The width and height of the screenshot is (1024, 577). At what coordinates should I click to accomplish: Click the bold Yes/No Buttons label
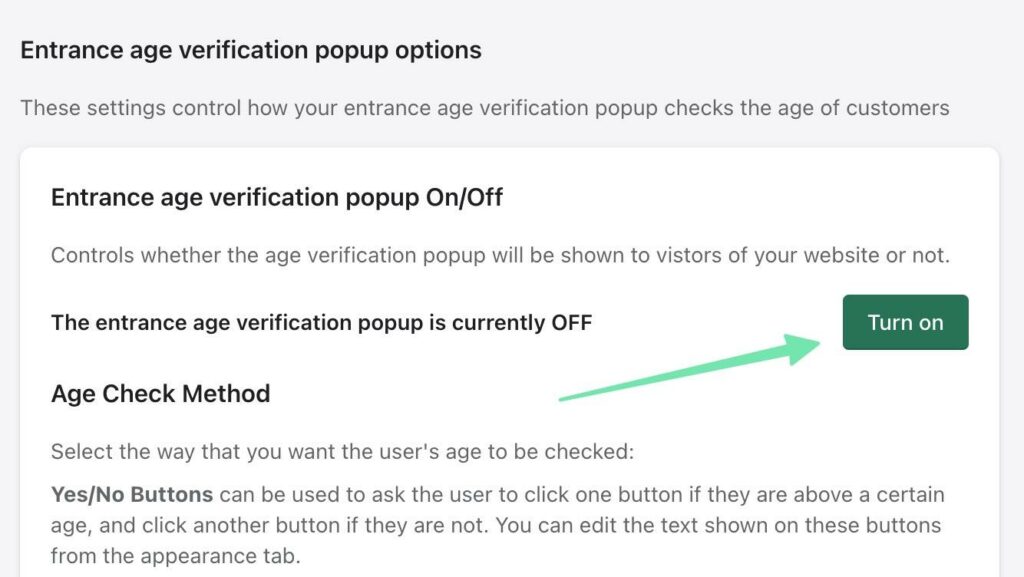(x=132, y=495)
